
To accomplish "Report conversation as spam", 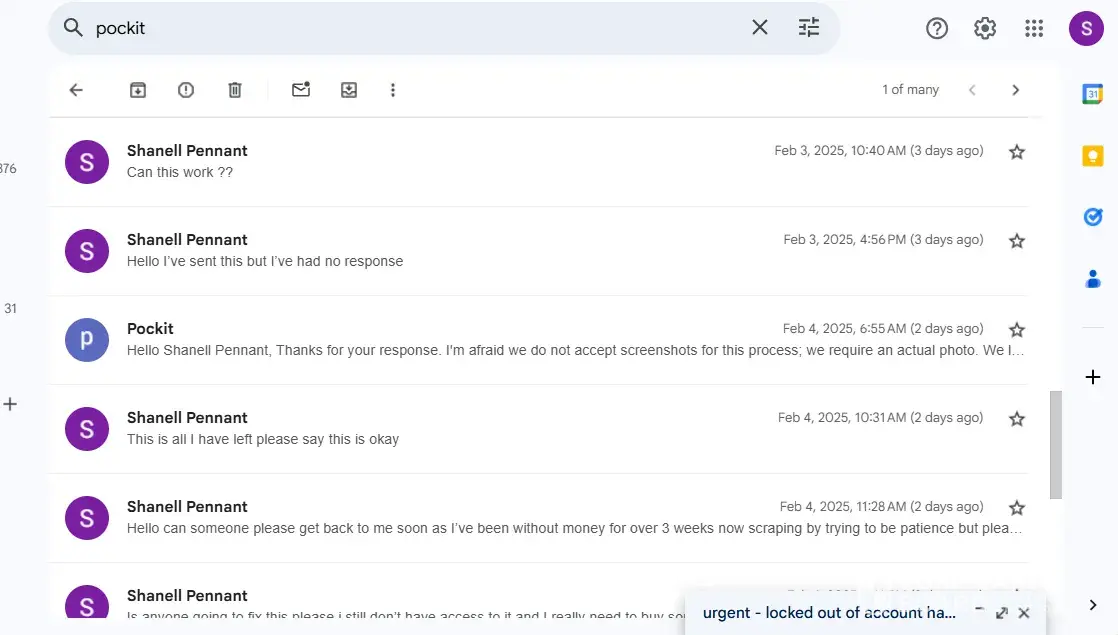I will (x=186, y=90).
